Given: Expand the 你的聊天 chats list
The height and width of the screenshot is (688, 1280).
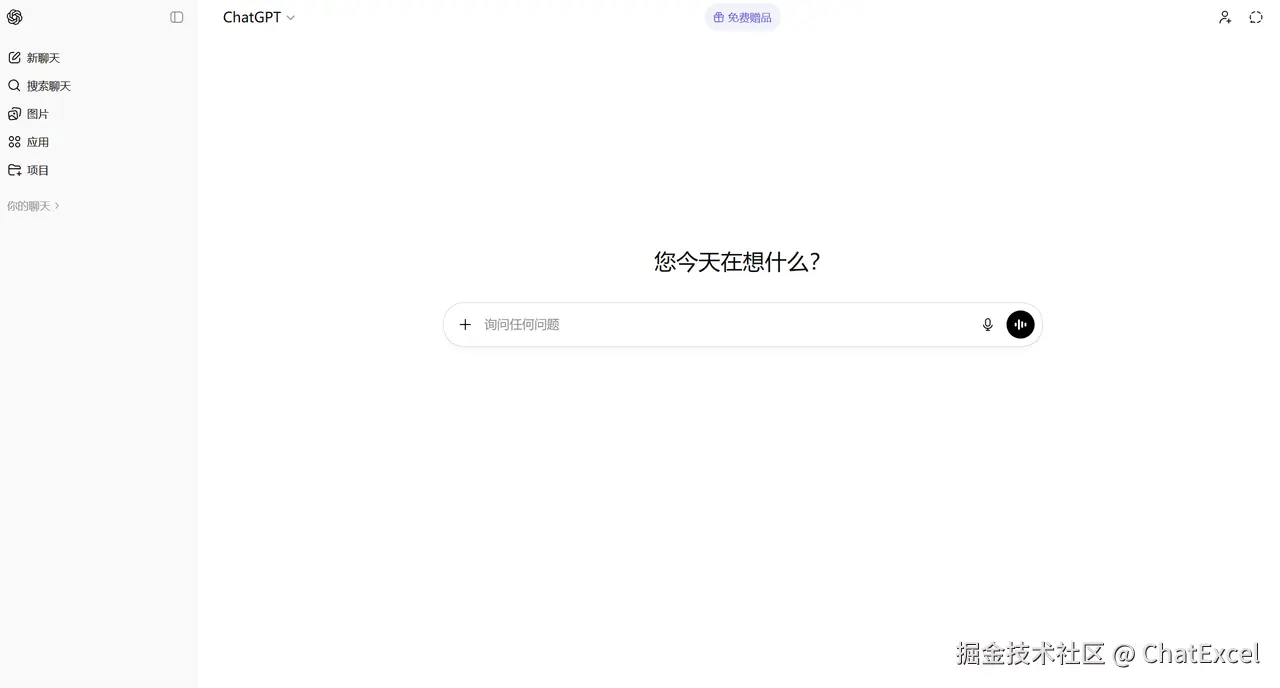Looking at the screenshot, I should pyautogui.click(x=33, y=206).
